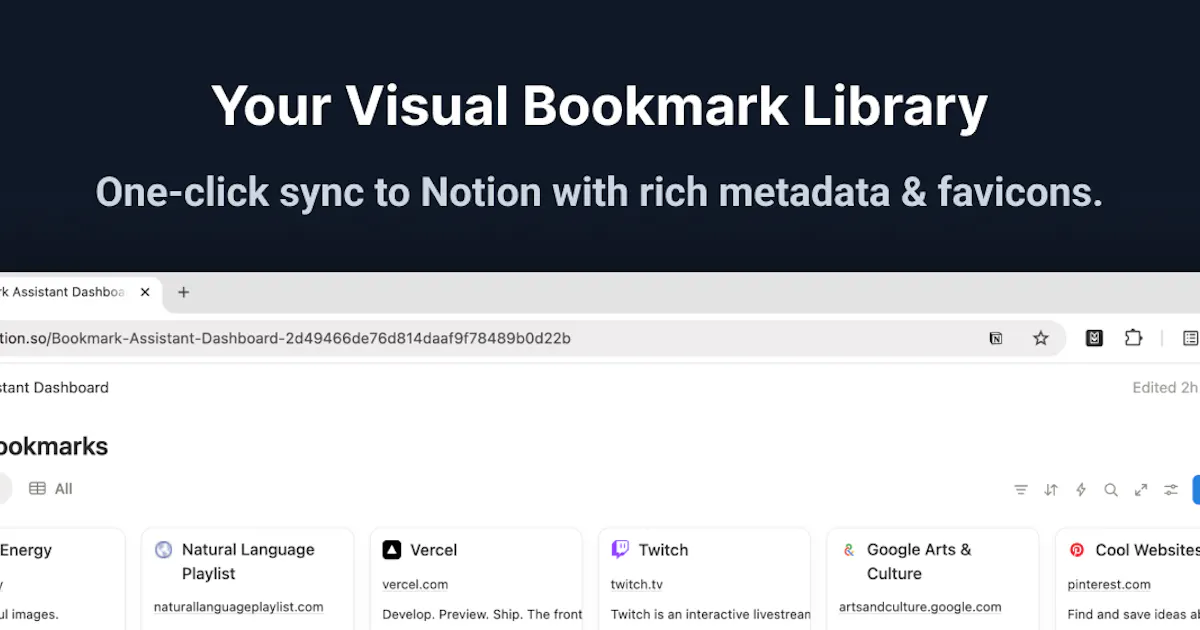1200x630 pixels.
Task: Click the Notion icon in the address bar
Action: pos(996,338)
